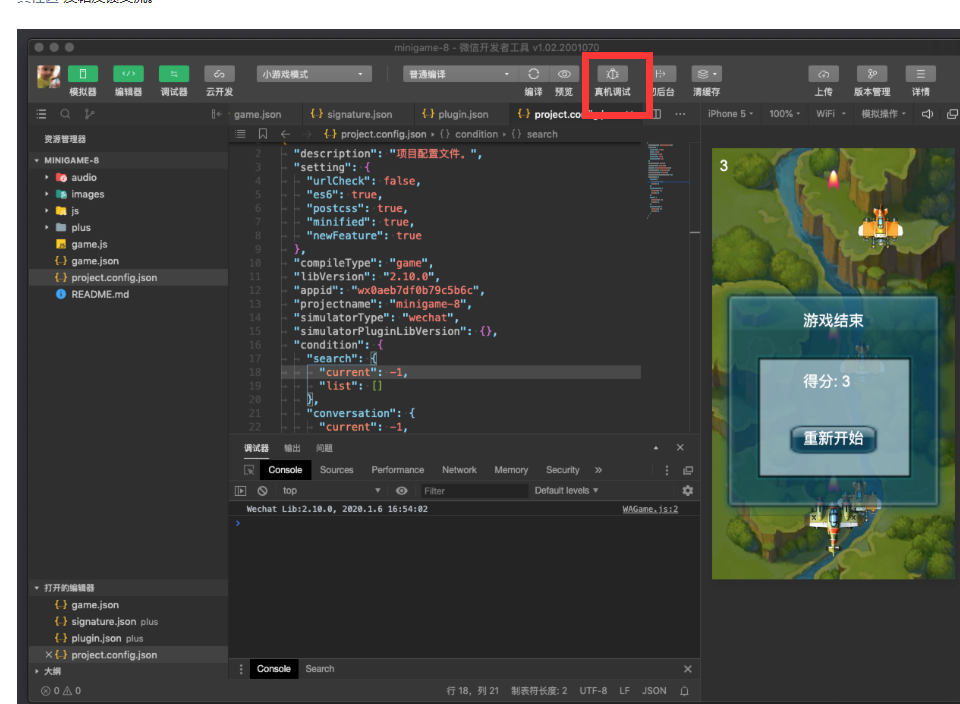
Task: Click the user avatar thumbnail
Action: [x=48, y=77]
